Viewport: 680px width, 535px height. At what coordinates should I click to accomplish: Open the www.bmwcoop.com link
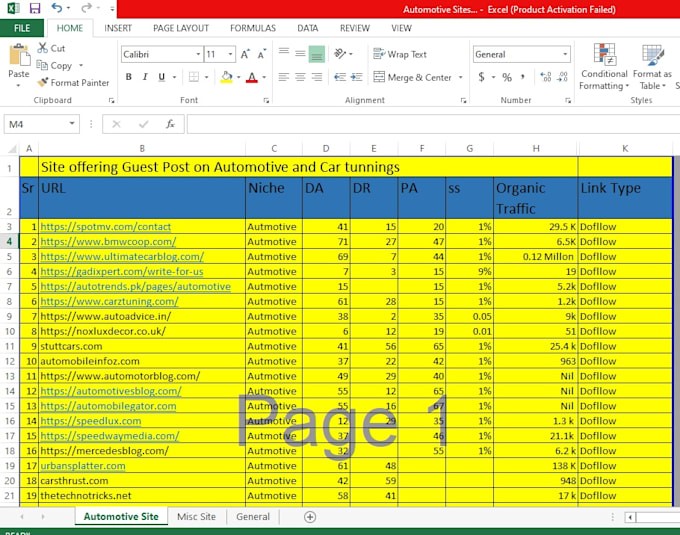(108, 241)
